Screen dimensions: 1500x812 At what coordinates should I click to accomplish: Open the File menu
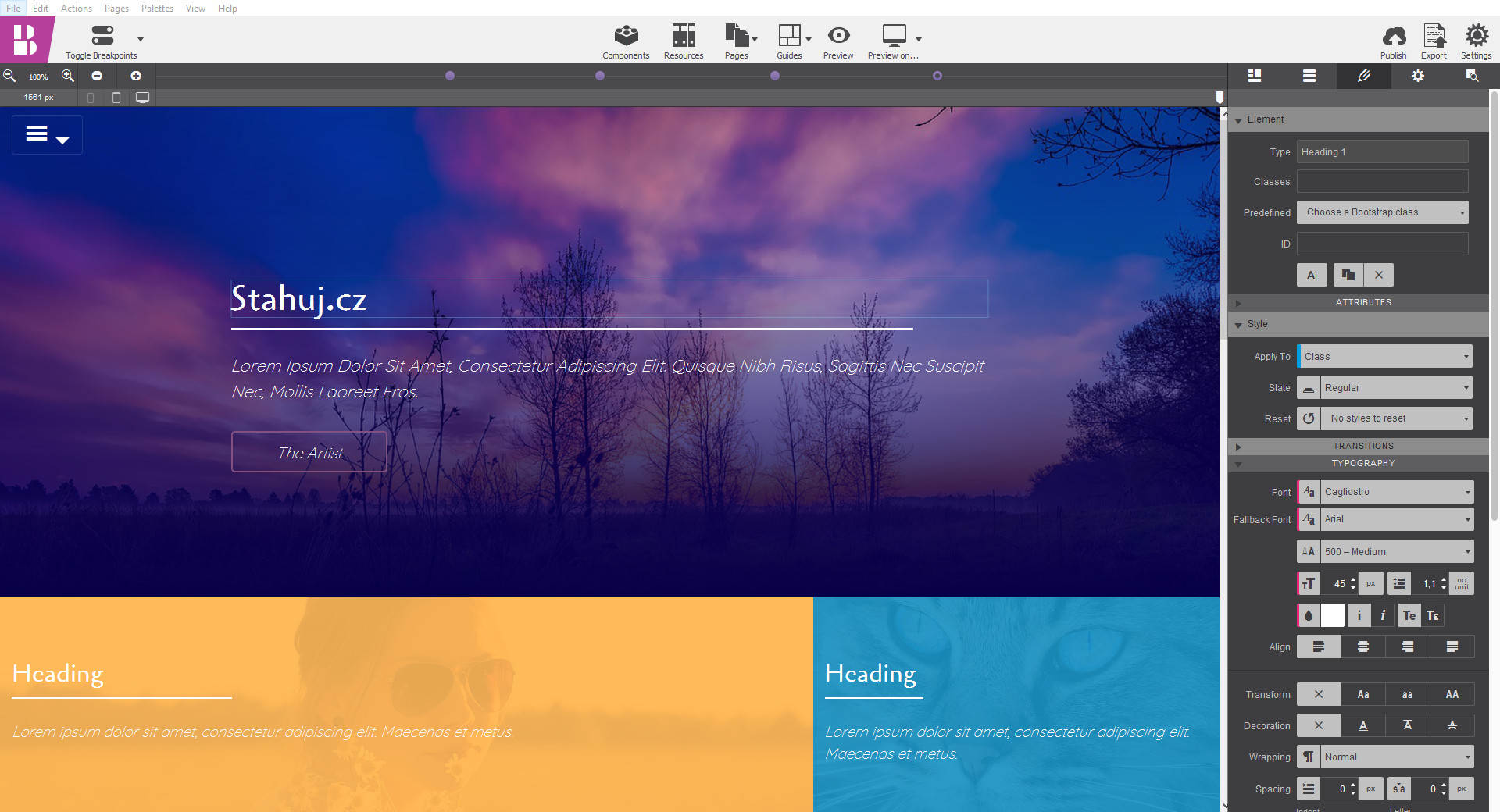(x=13, y=9)
